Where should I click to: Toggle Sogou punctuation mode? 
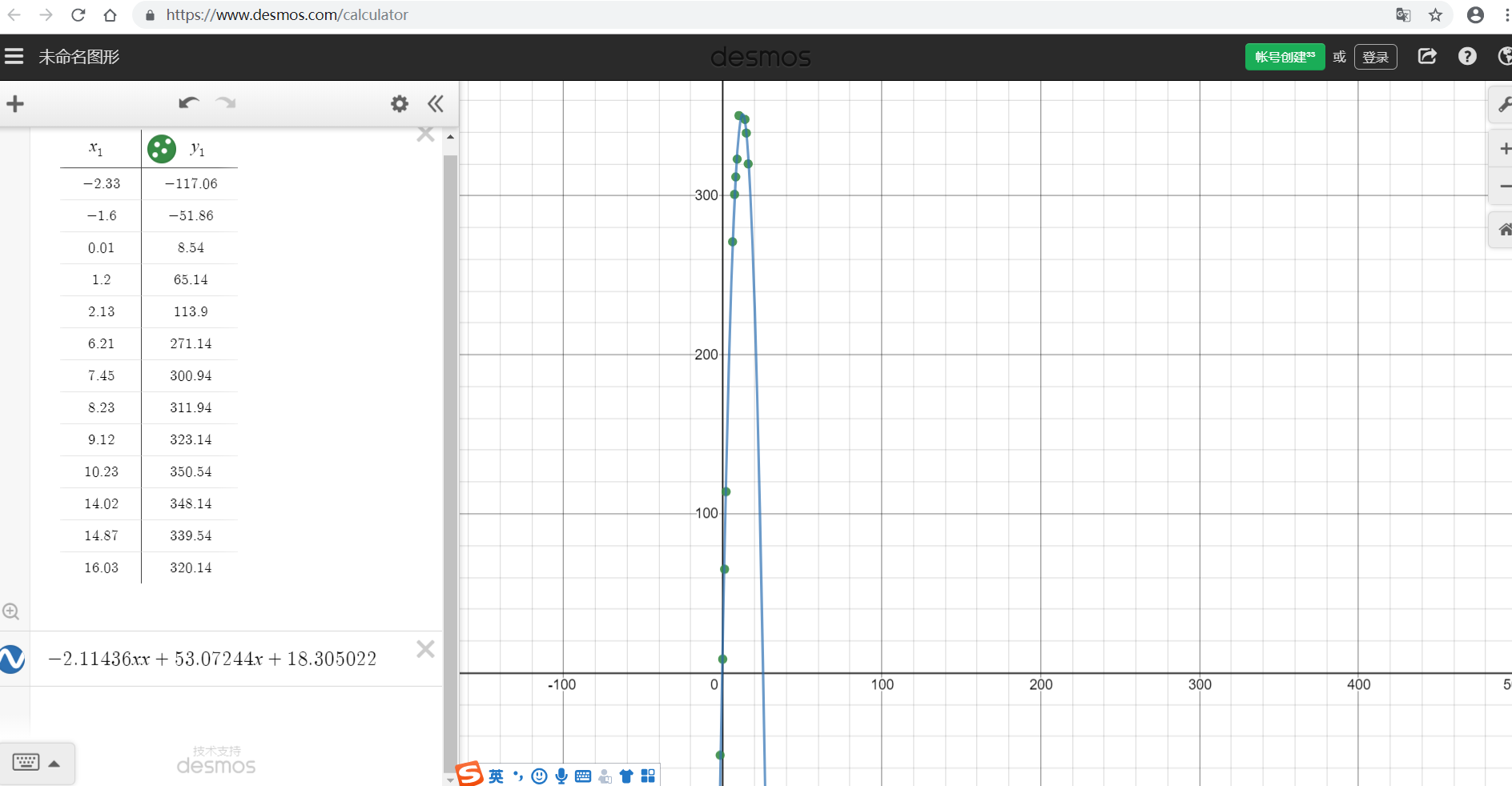[517, 776]
